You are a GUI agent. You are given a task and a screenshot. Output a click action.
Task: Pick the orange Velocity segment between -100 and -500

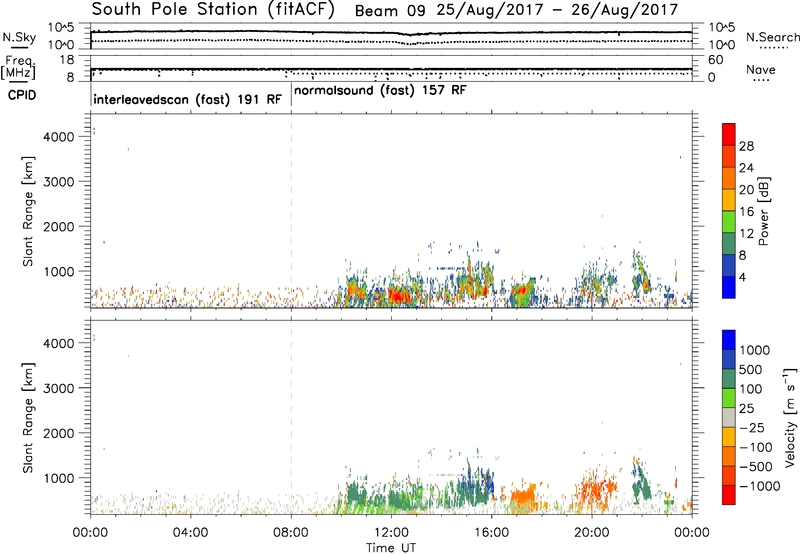pyautogui.click(x=729, y=456)
